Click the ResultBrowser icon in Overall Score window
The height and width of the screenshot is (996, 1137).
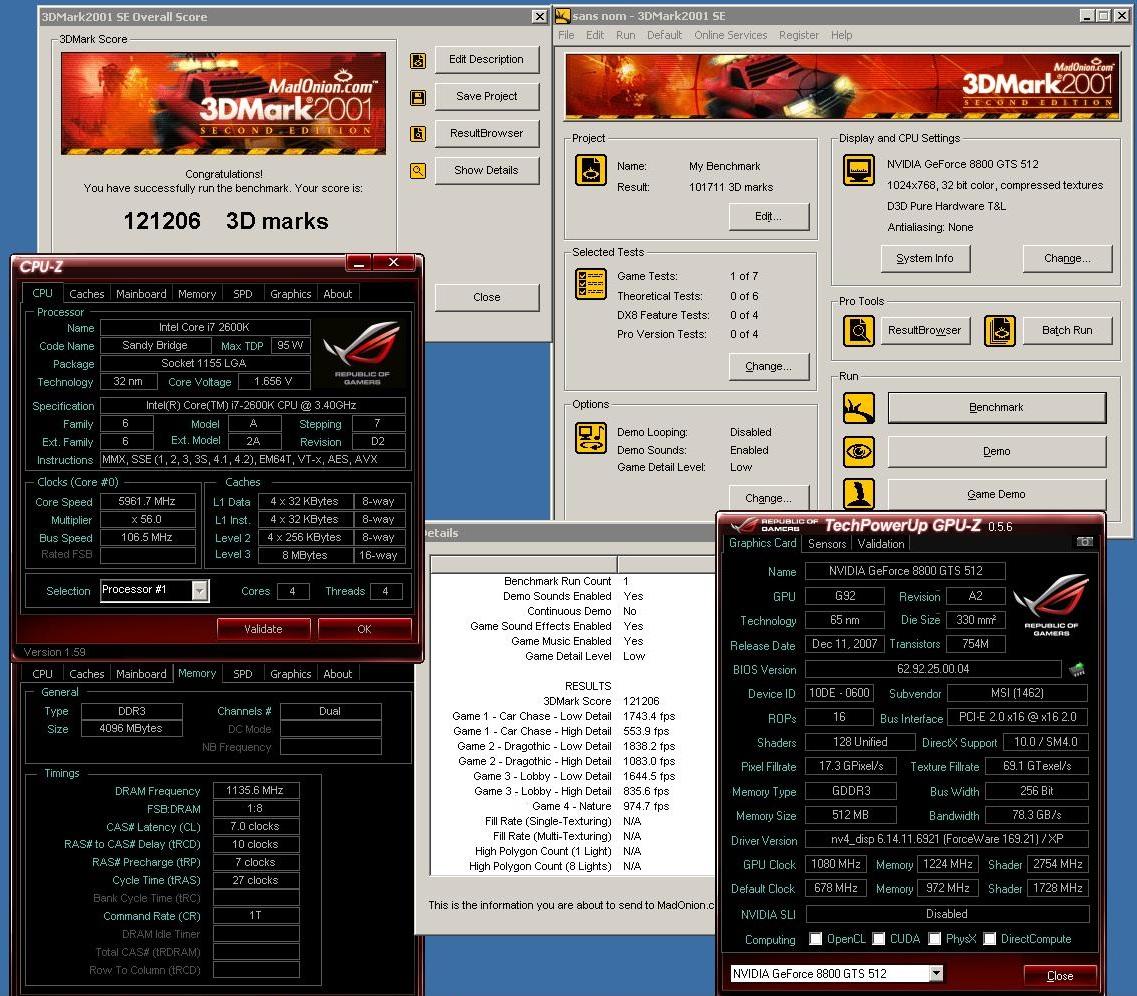[418, 134]
